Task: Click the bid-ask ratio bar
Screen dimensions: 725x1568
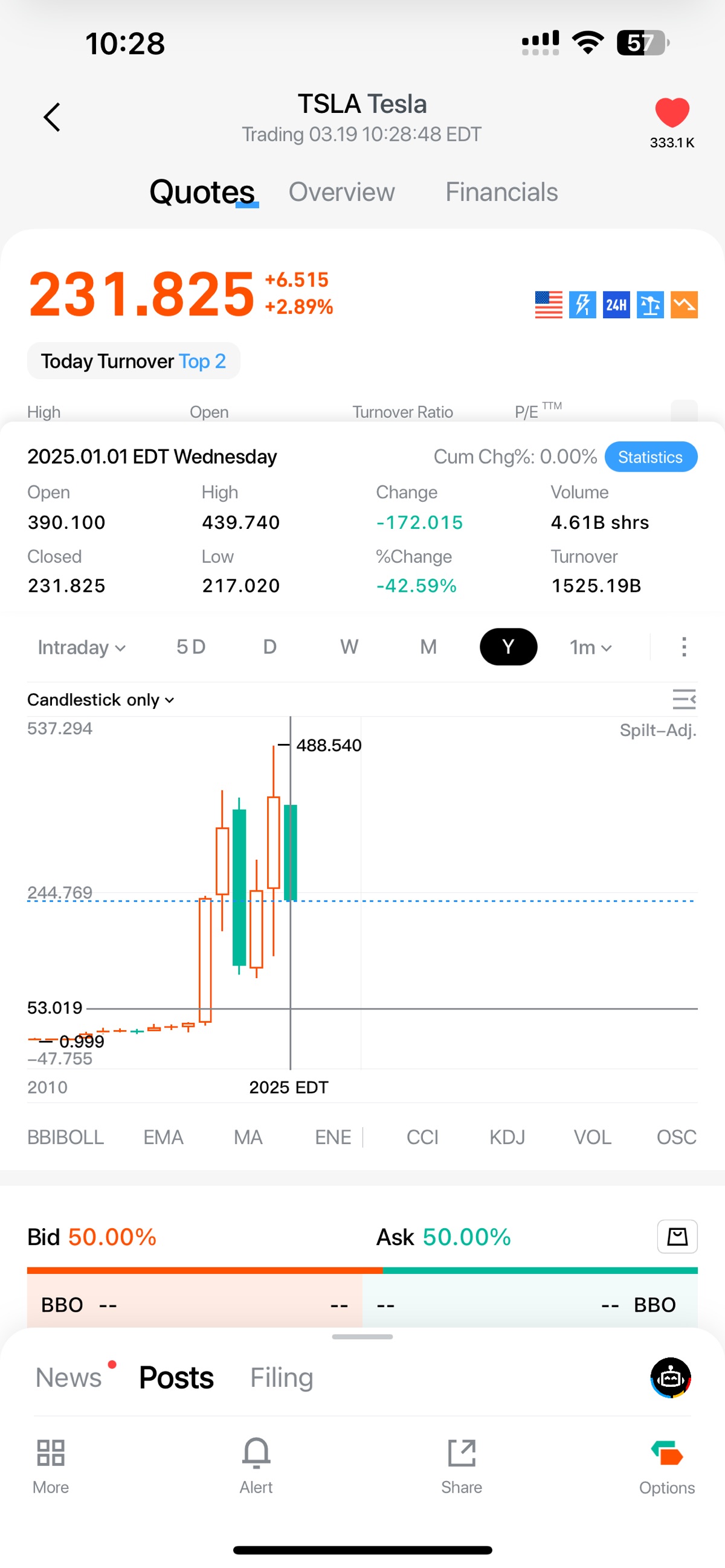Action: pos(362,1270)
